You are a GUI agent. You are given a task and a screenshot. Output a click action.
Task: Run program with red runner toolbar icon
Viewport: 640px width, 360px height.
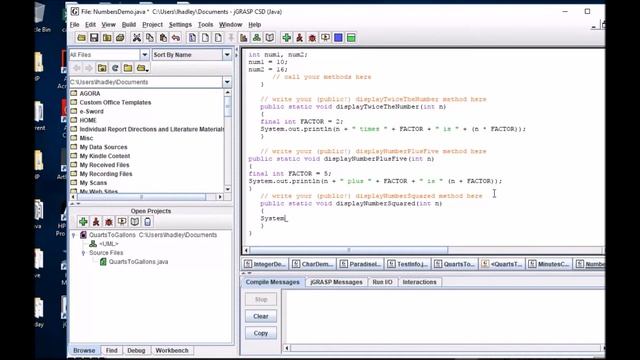tap(300, 38)
